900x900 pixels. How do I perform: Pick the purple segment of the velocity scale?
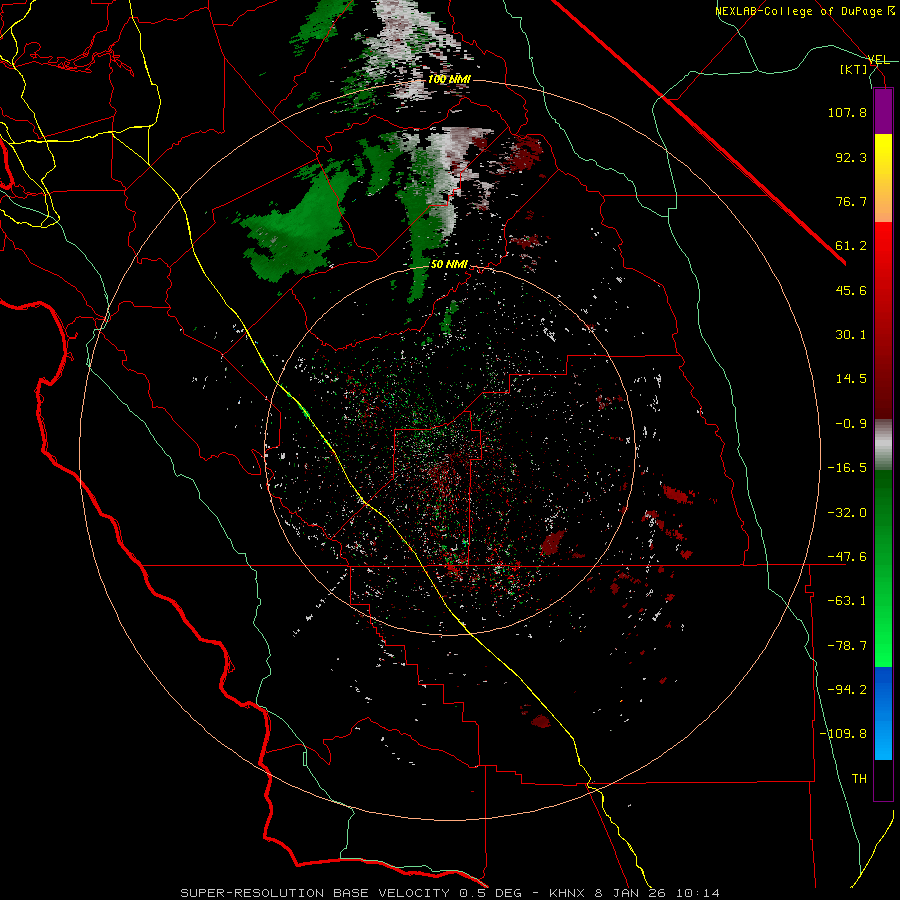pos(883,111)
